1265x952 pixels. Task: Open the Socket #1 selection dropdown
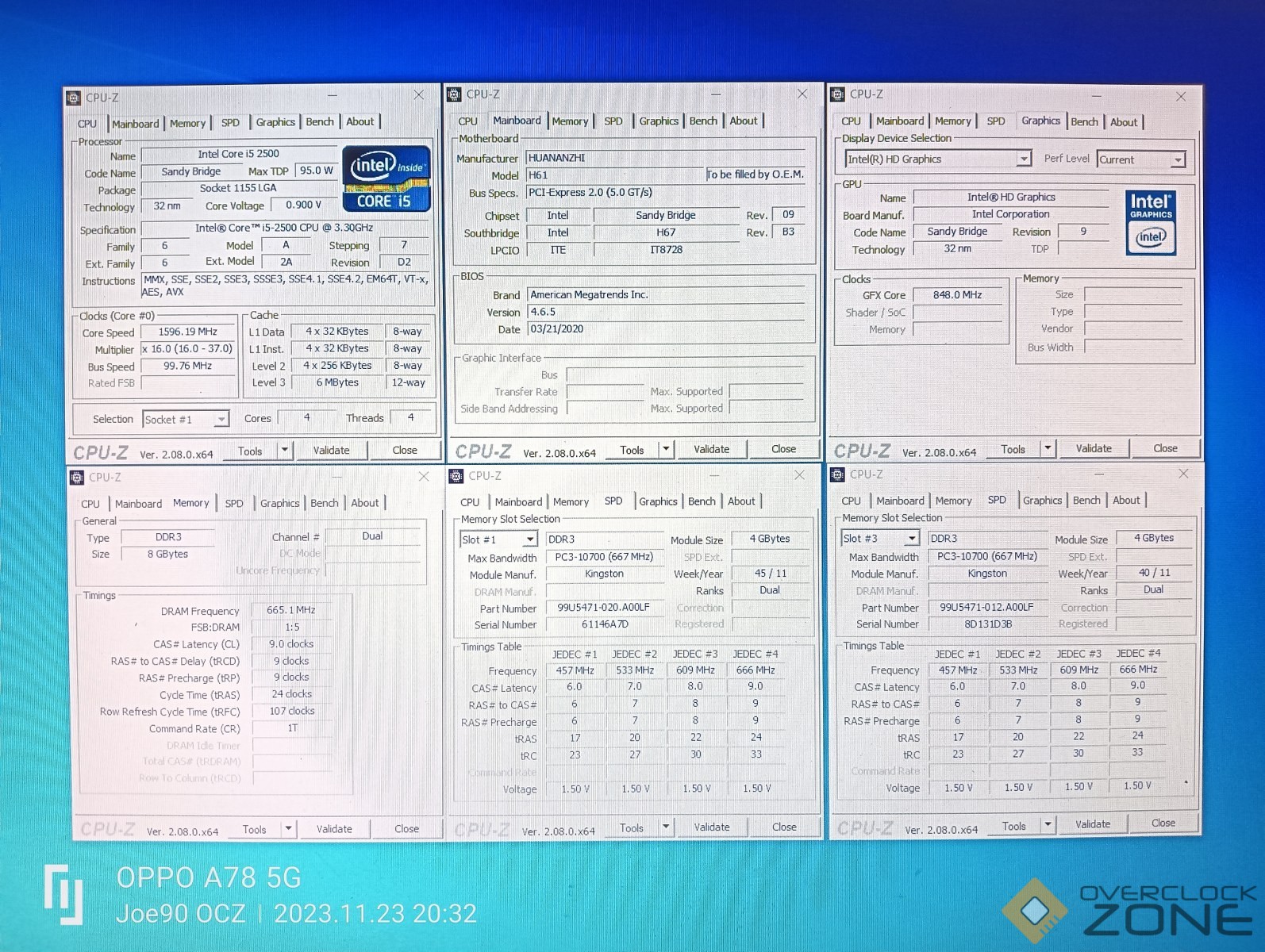[x=221, y=419]
